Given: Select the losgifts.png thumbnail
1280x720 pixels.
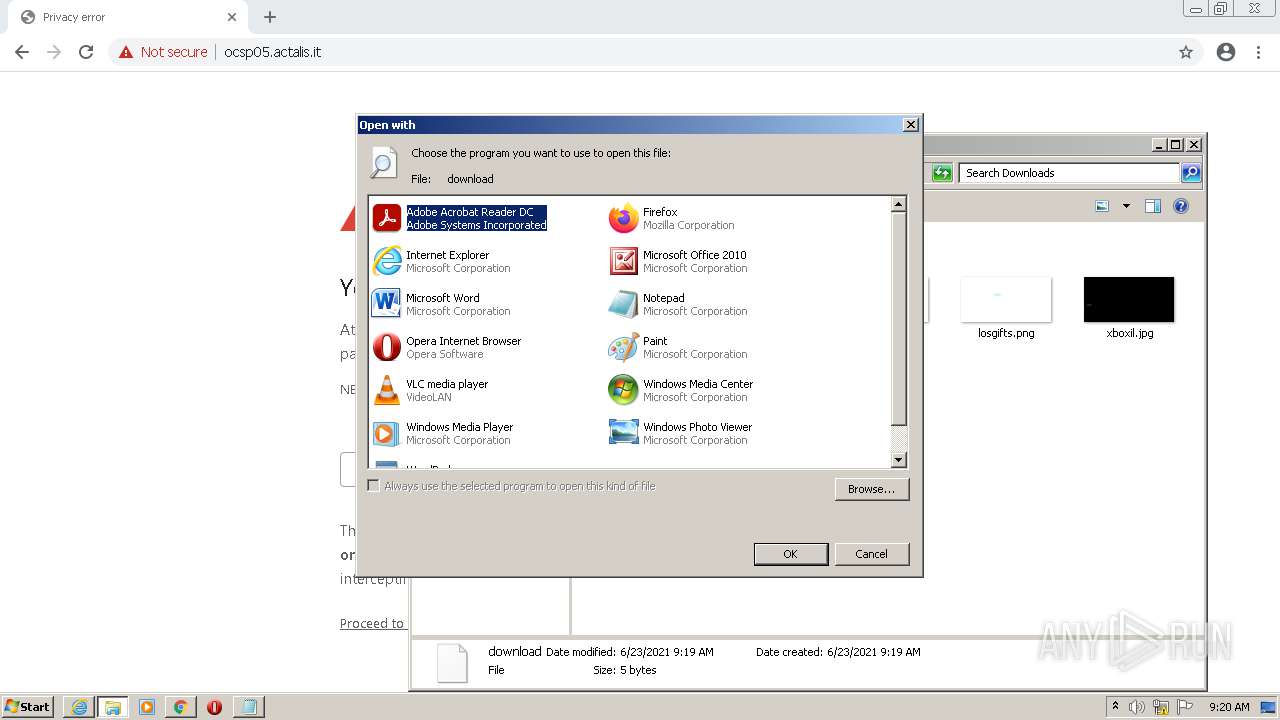Looking at the screenshot, I should [1006, 300].
